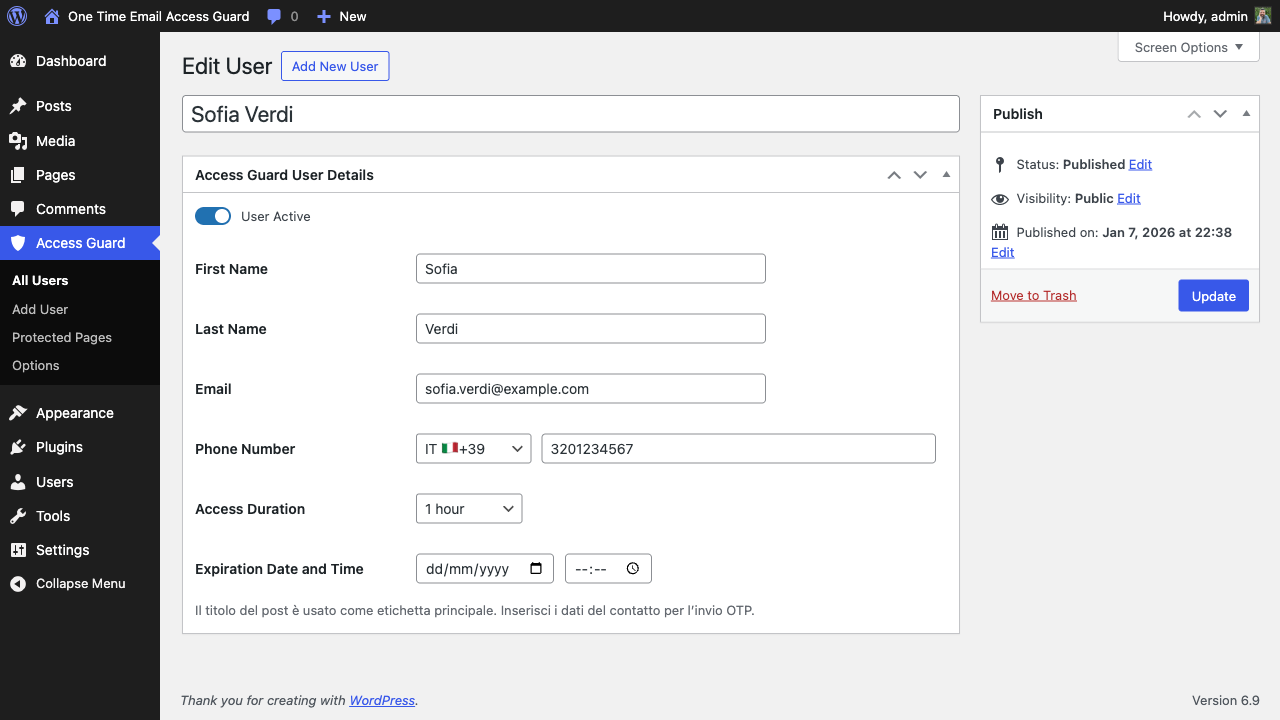Disable the User Active toggle
This screenshot has height=720, width=1280.
tap(213, 215)
